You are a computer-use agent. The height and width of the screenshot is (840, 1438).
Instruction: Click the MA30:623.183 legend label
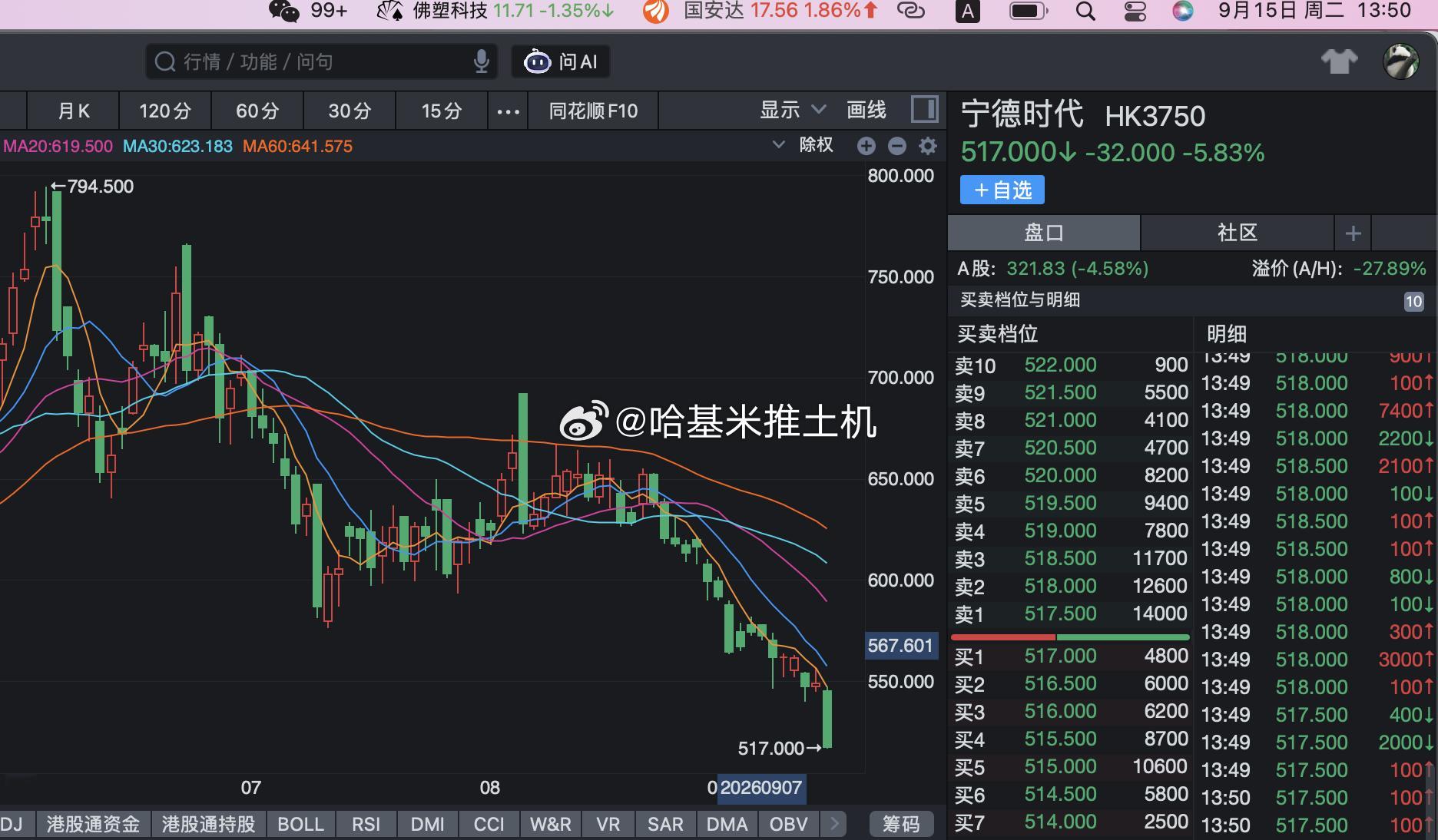click(177, 147)
